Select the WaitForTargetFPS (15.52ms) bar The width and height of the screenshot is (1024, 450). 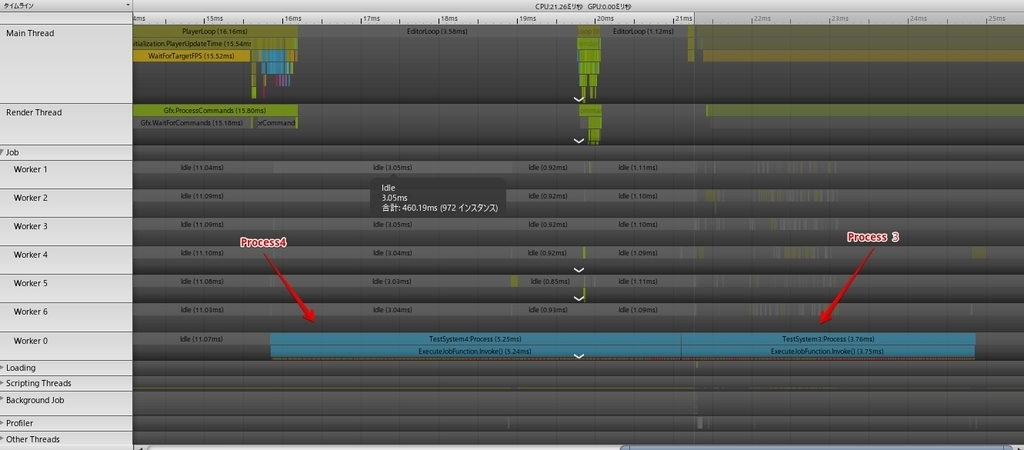pos(191,56)
